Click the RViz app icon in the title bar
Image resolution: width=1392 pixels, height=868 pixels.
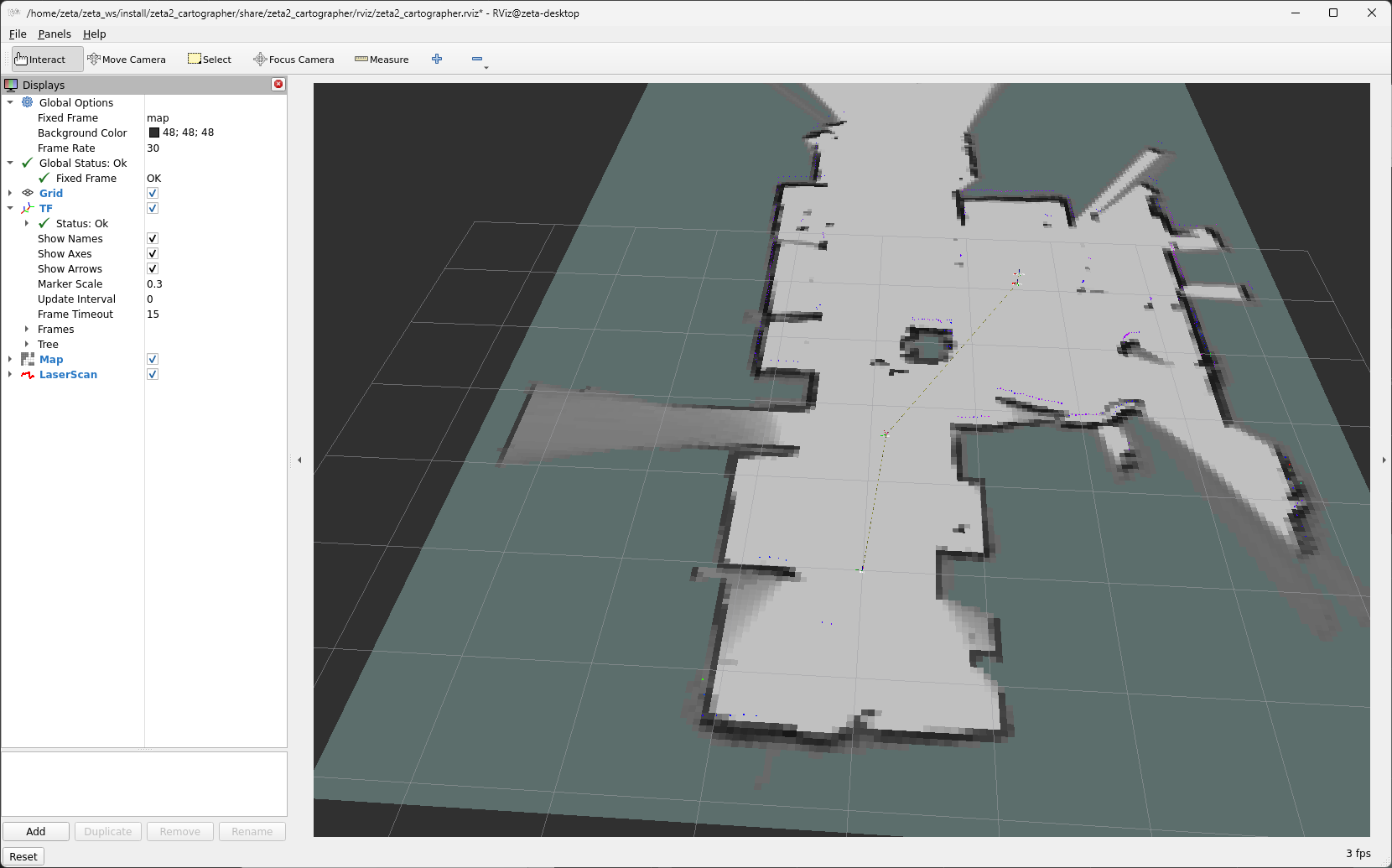pos(13,13)
